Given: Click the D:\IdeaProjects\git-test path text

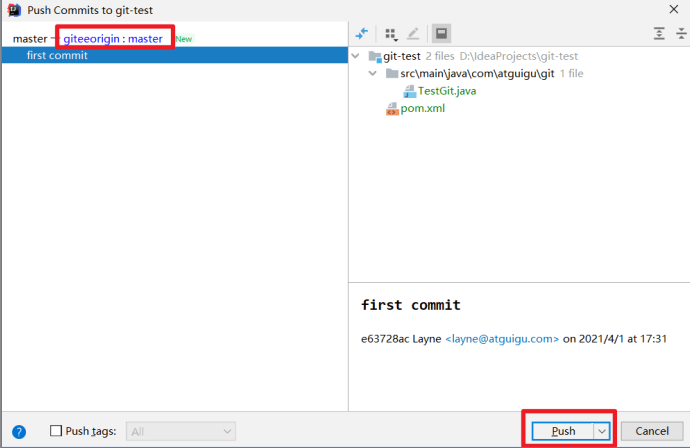Looking at the screenshot, I should pyautogui.click(x=519, y=56).
